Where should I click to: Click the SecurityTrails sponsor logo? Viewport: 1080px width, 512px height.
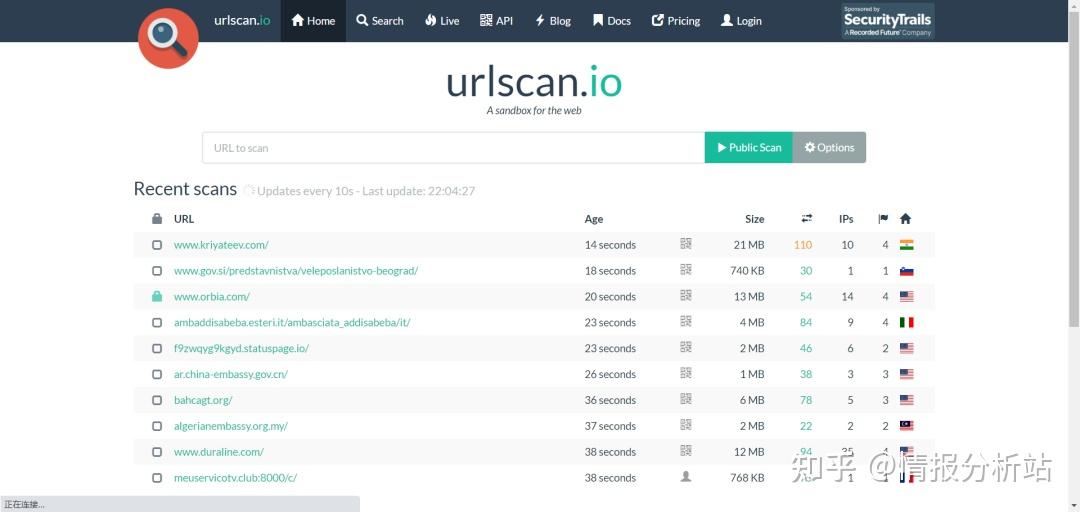(887, 21)
